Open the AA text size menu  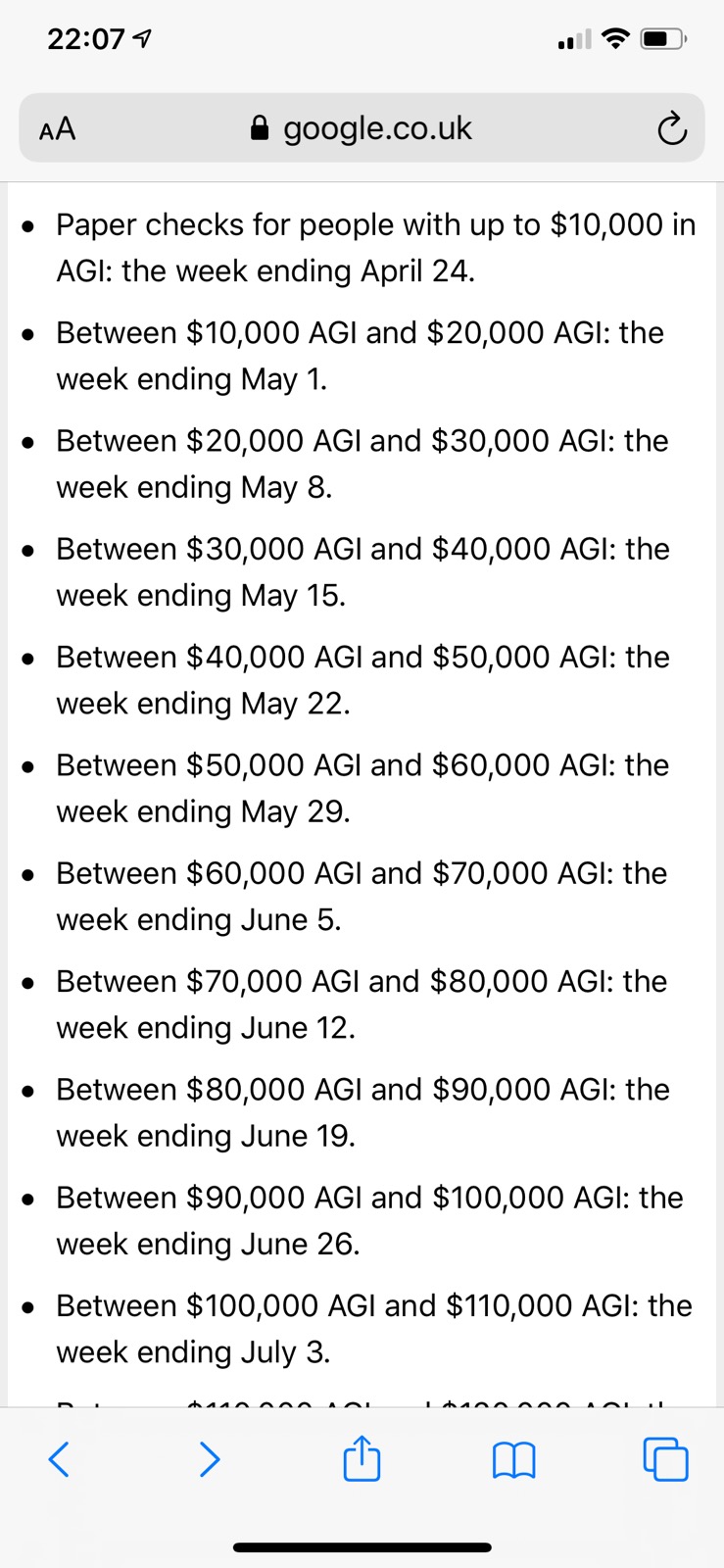[58, 128]
